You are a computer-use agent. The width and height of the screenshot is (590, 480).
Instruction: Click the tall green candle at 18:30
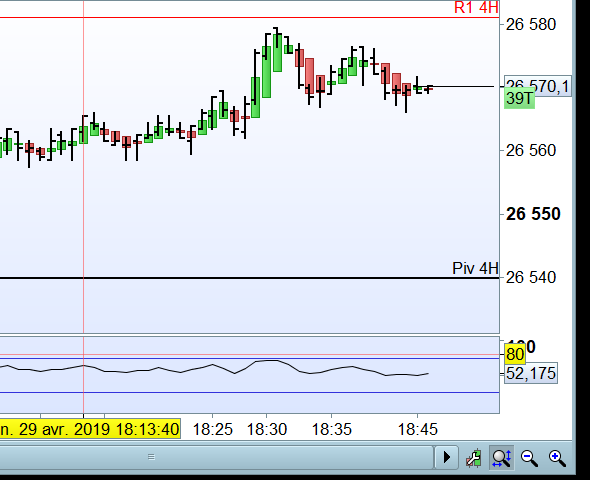[266, 72]
